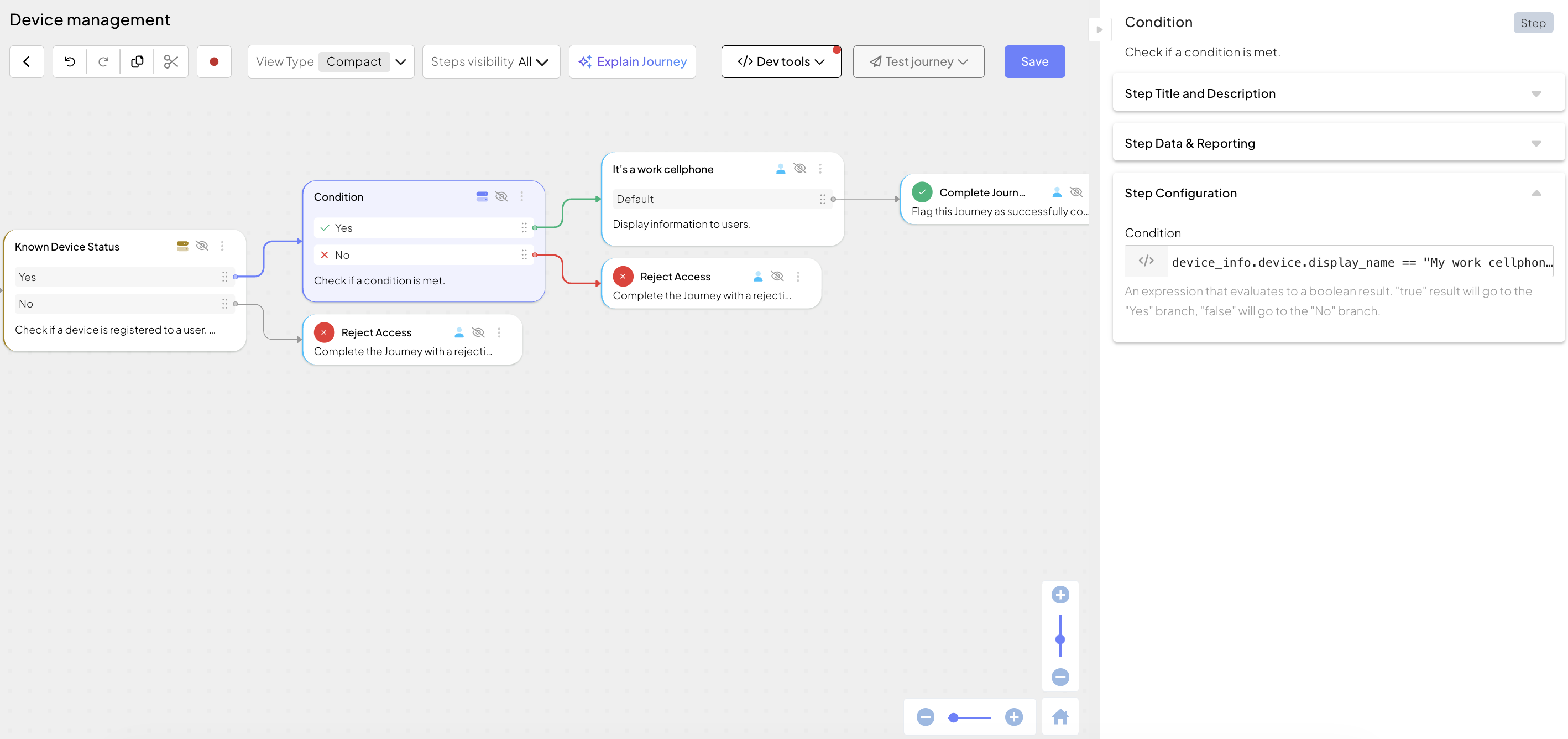Screen dimensions: 1568x739
Task: Click user icon on upper Reject Access
Action: point(758,277)
